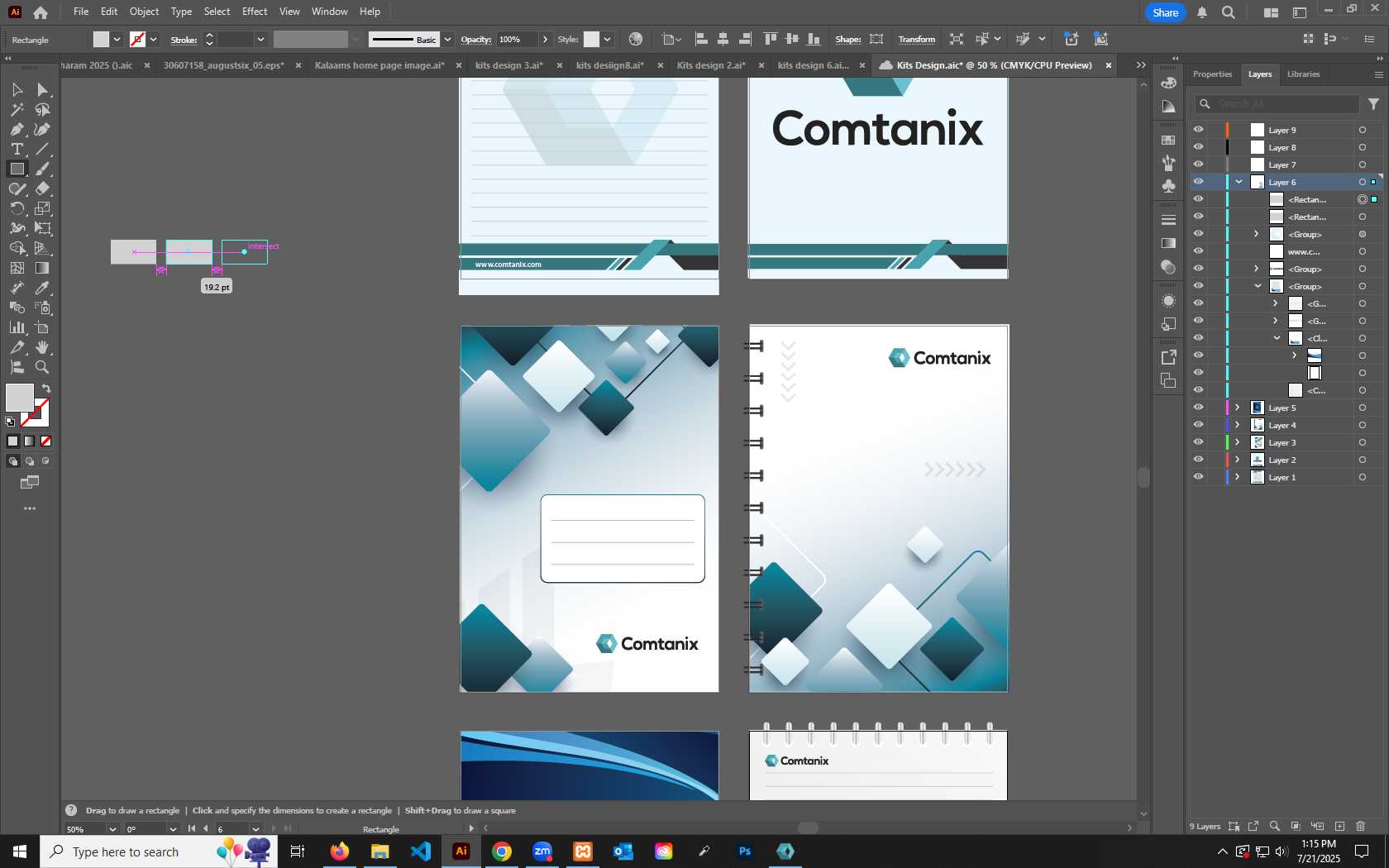Open the Window menu
Image resolution: width=1389 pixels, height=868 pixels.
(x=329, y=12)
